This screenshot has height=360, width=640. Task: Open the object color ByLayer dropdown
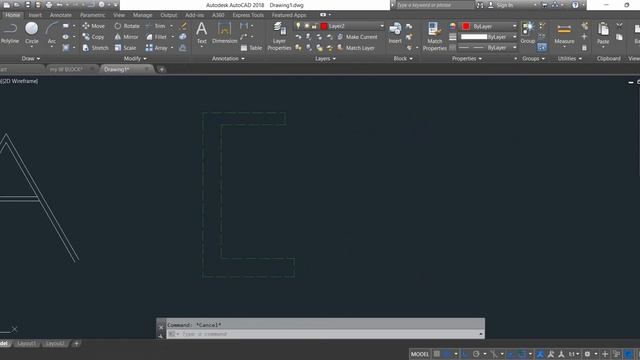(x=489, y=26)
